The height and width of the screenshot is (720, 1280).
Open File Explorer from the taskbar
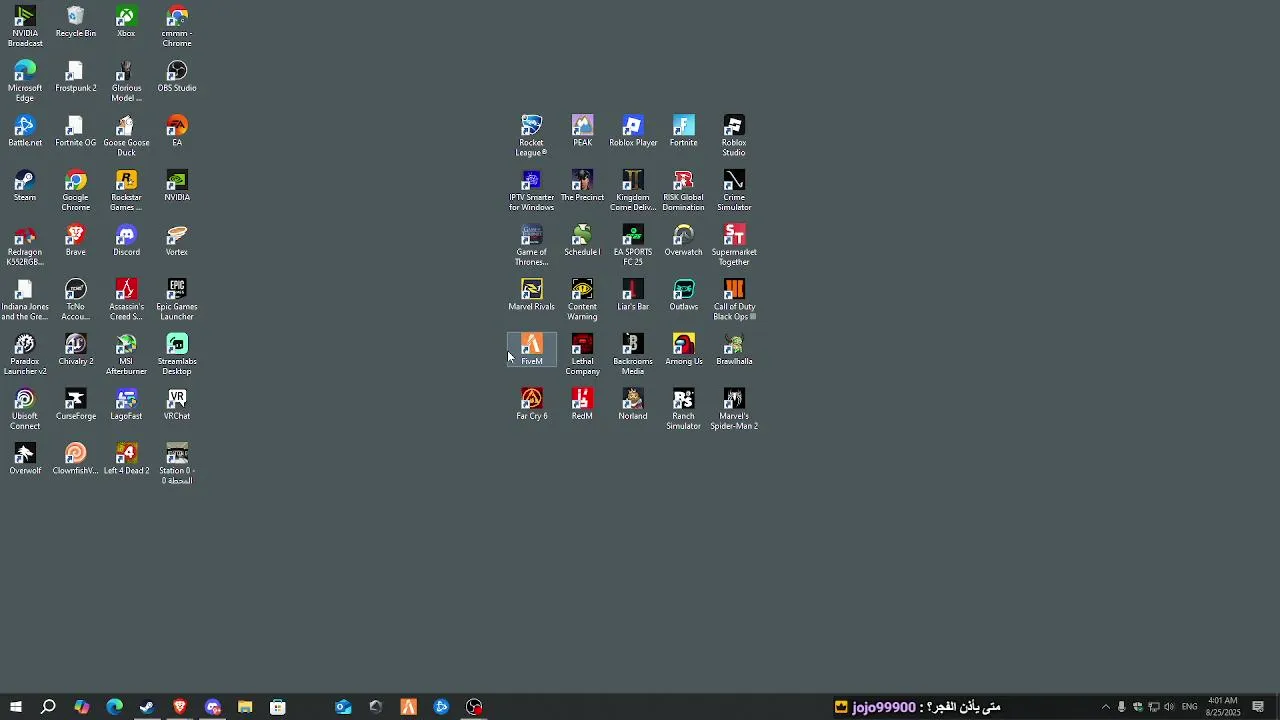245,707
